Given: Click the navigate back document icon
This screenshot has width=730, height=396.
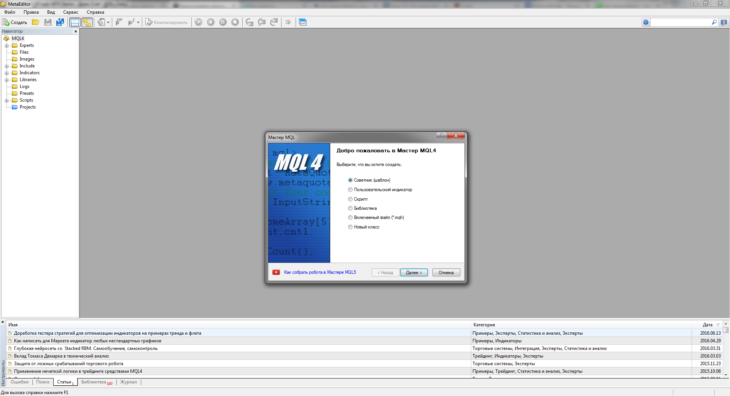Looking at the screenshot, I should pos(101,22).
